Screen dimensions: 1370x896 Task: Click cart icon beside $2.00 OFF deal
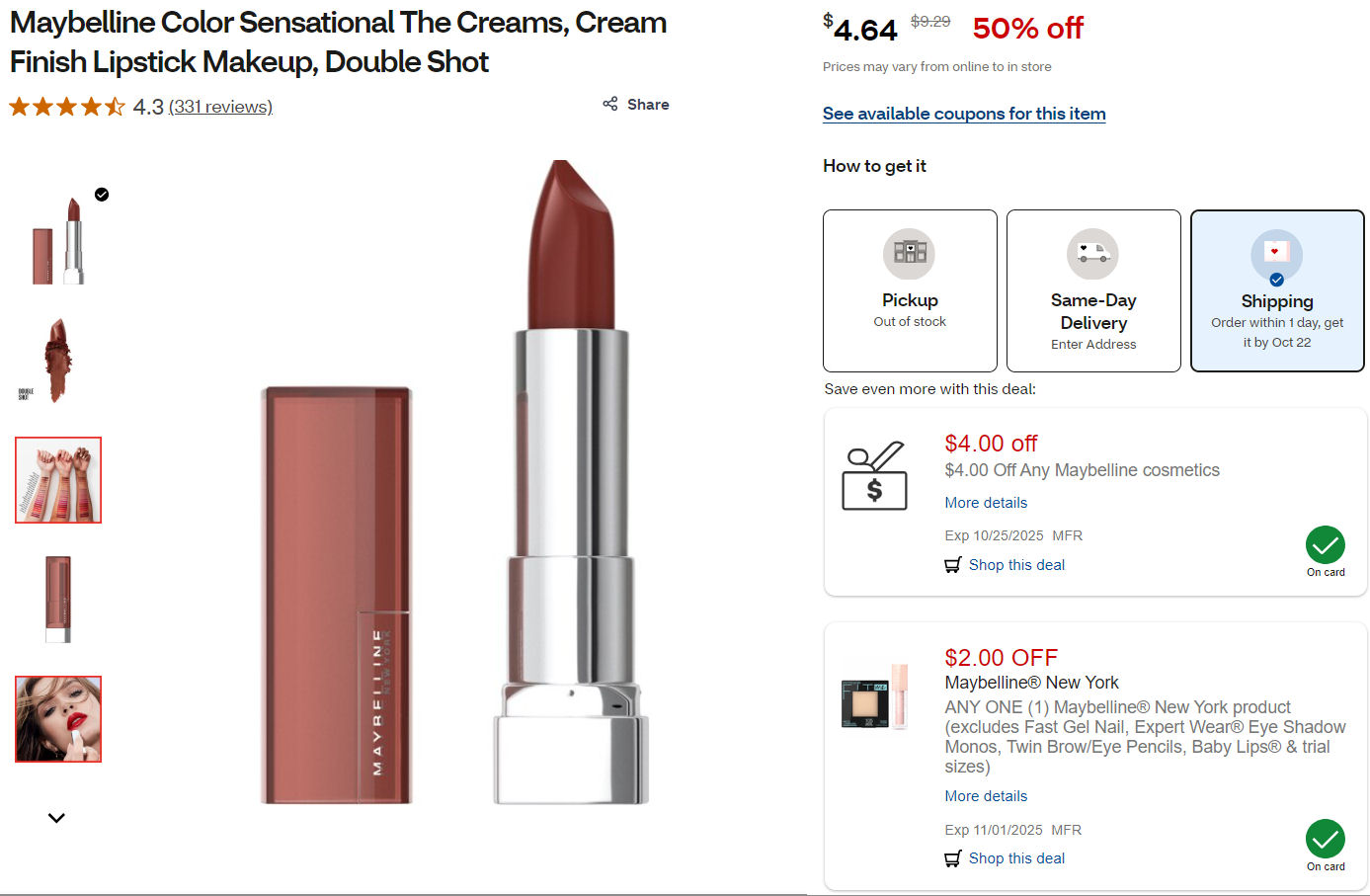coord(953,858)
